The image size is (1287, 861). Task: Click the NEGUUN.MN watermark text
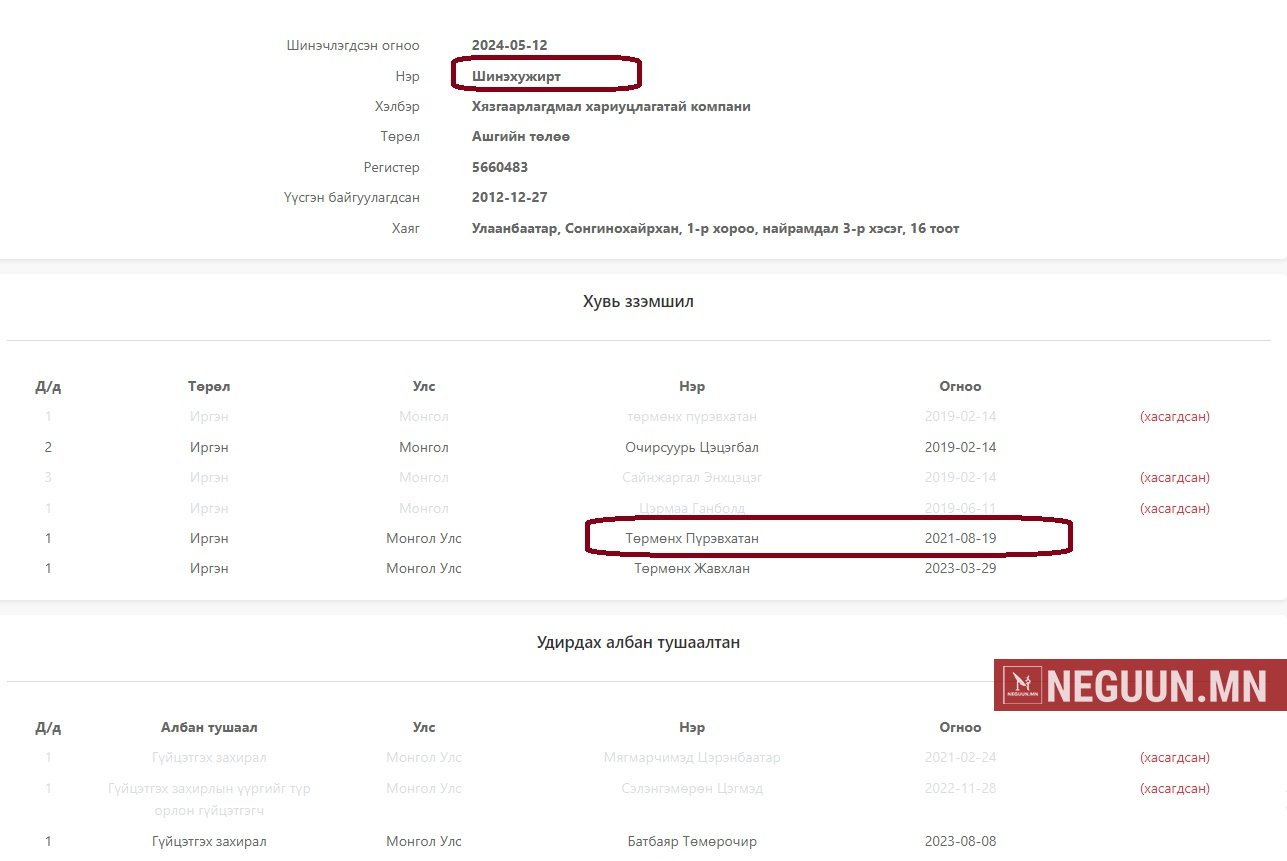[x=1158, y=686]
